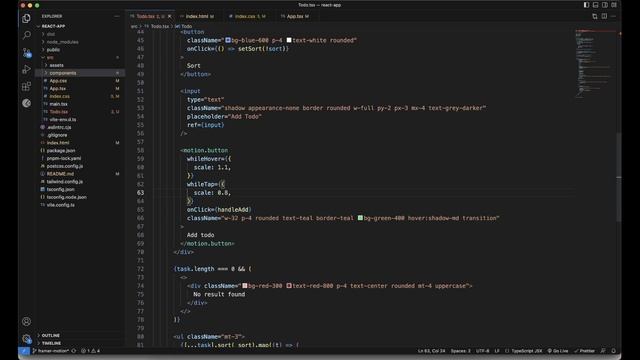Viewport: 640px width, 360px height.
Task: Open the Accounts menu icon
Action: click(x=27, y=322)
